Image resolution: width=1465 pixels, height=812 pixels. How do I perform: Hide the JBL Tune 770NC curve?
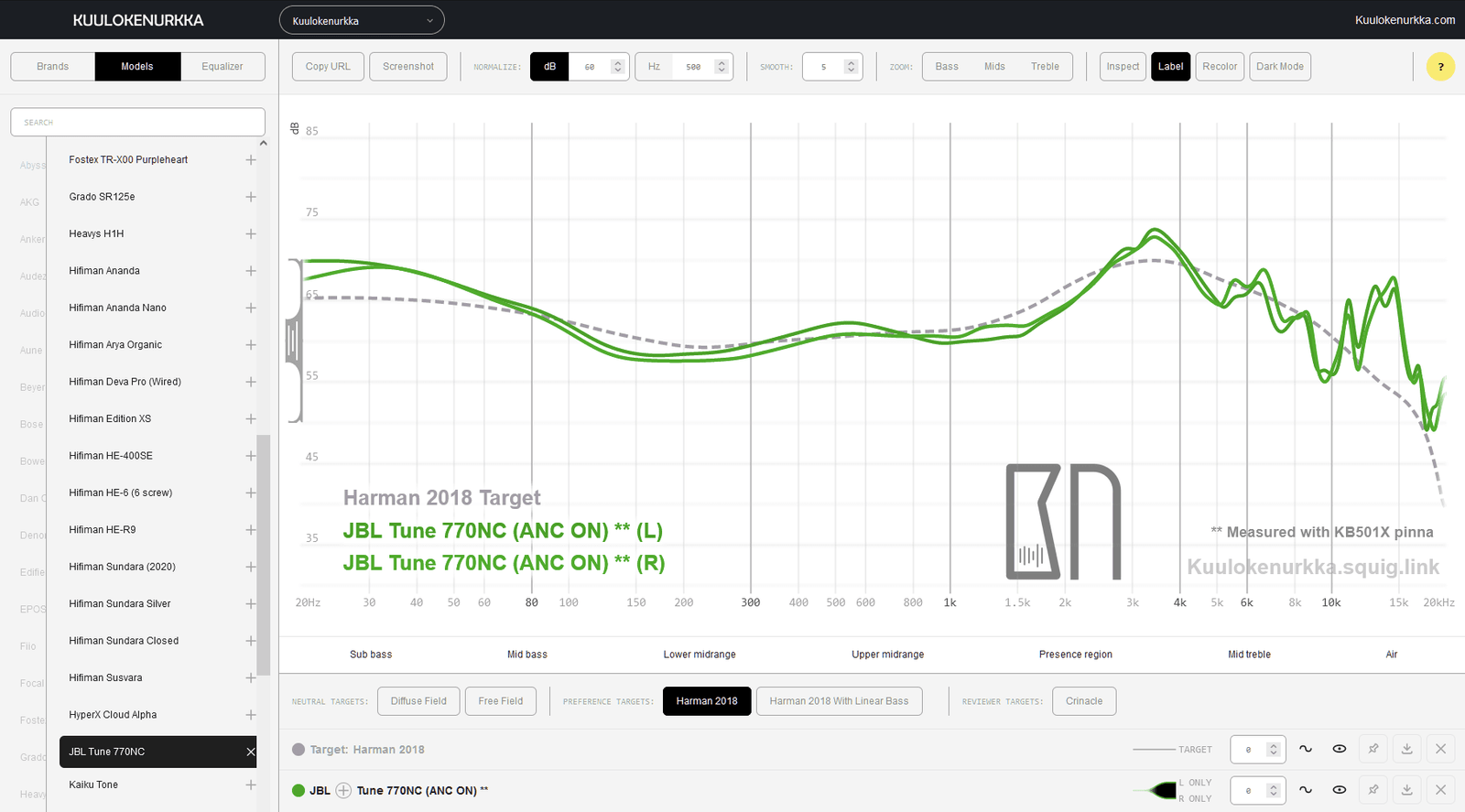click(x=1339, y=789)
